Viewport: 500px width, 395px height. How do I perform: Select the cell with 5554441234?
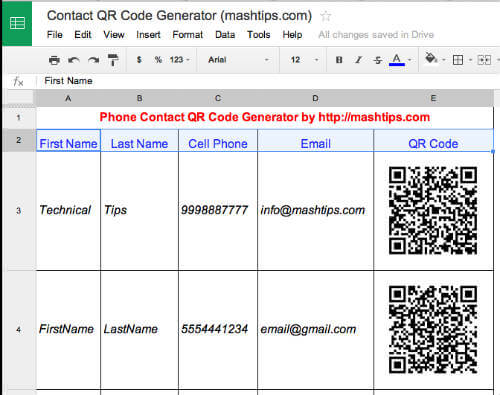218,330
